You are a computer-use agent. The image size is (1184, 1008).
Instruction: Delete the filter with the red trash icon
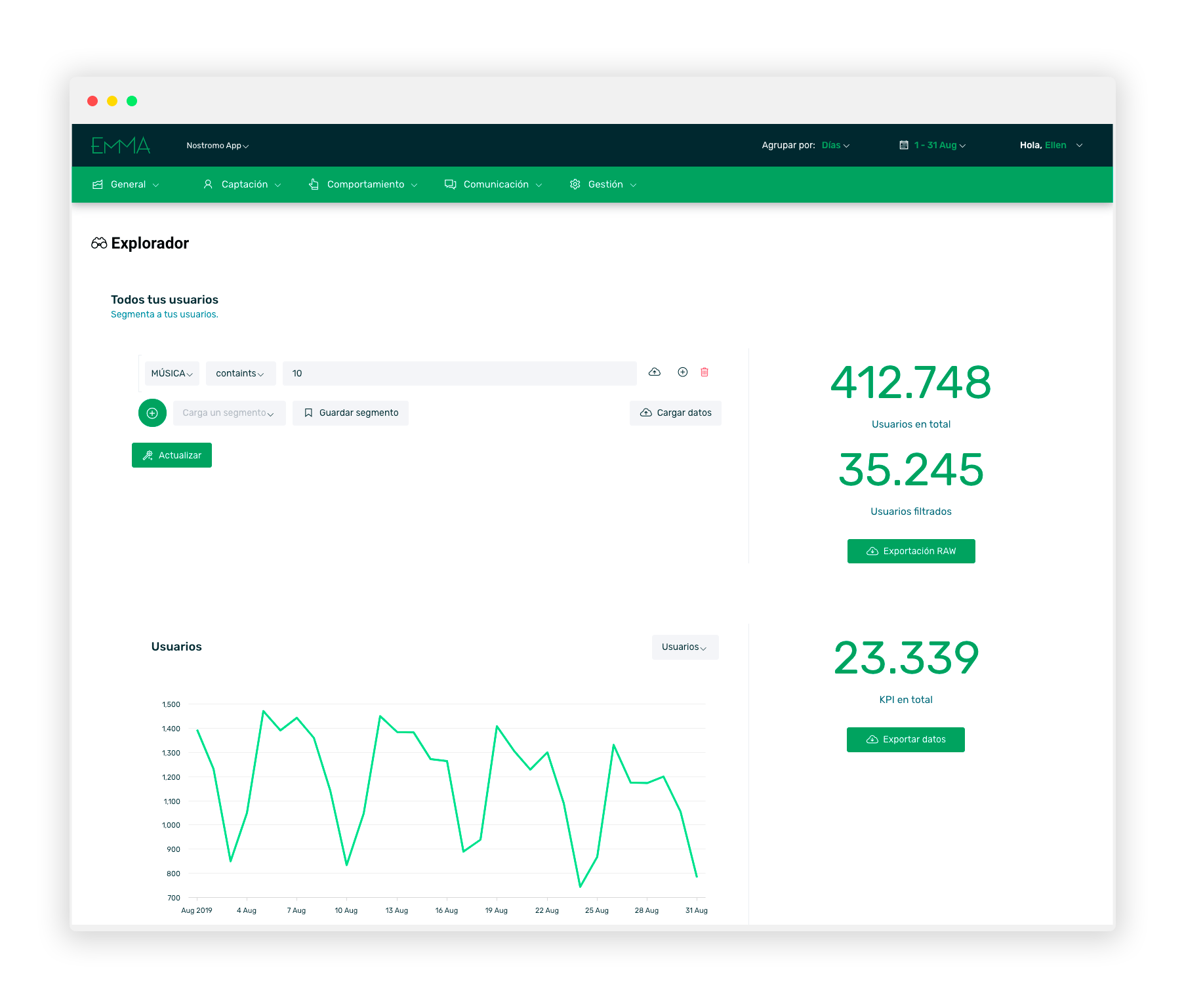pyautogui.click(x=704, y=372)
